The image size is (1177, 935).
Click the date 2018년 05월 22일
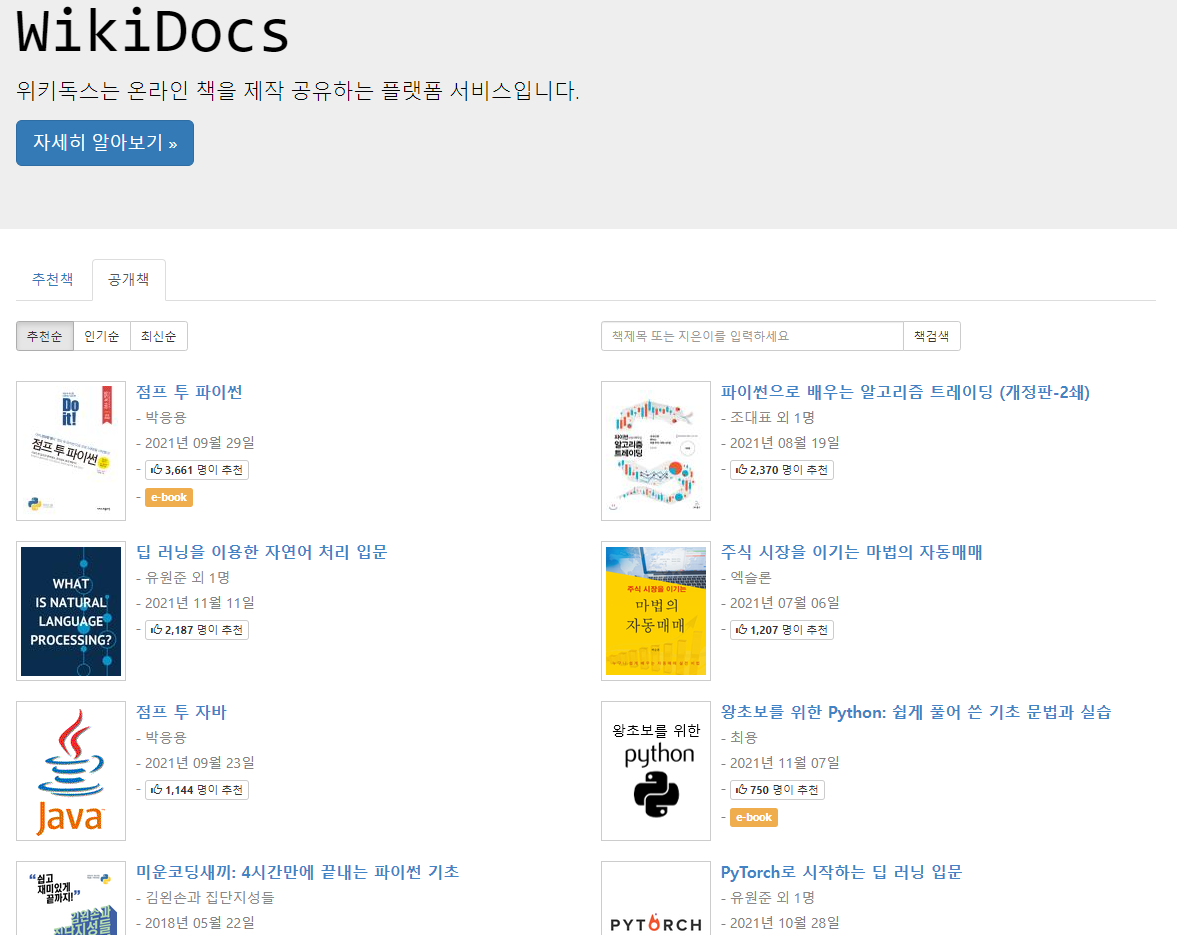(200, 922)
